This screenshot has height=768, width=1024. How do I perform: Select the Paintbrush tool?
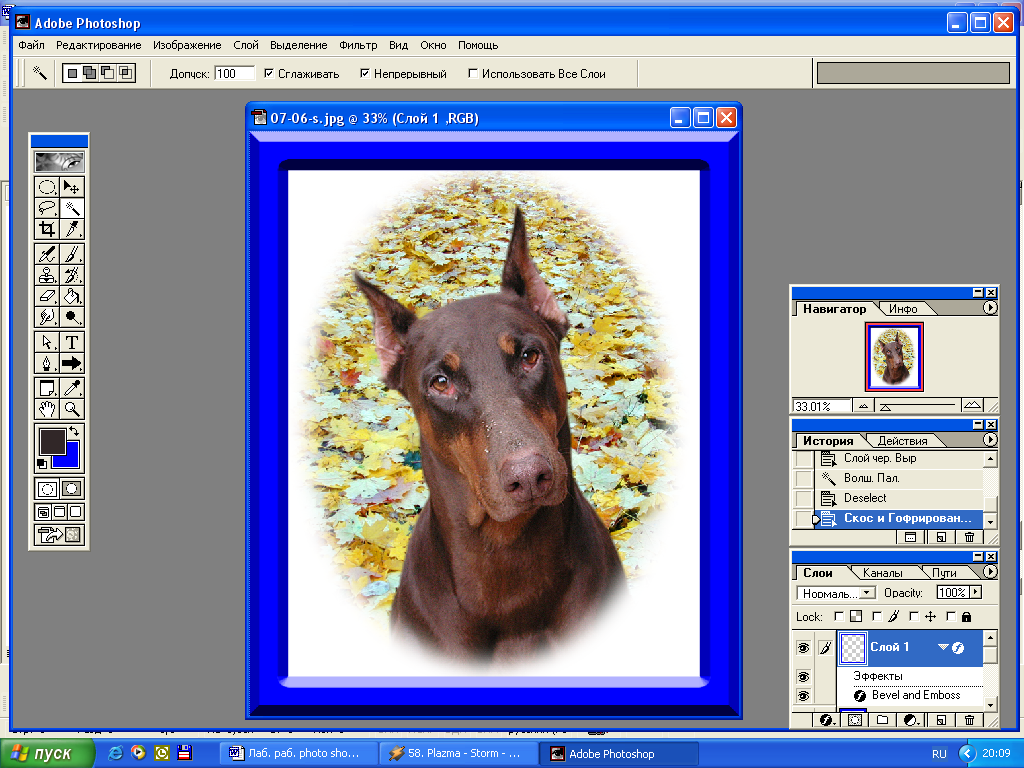72,254
